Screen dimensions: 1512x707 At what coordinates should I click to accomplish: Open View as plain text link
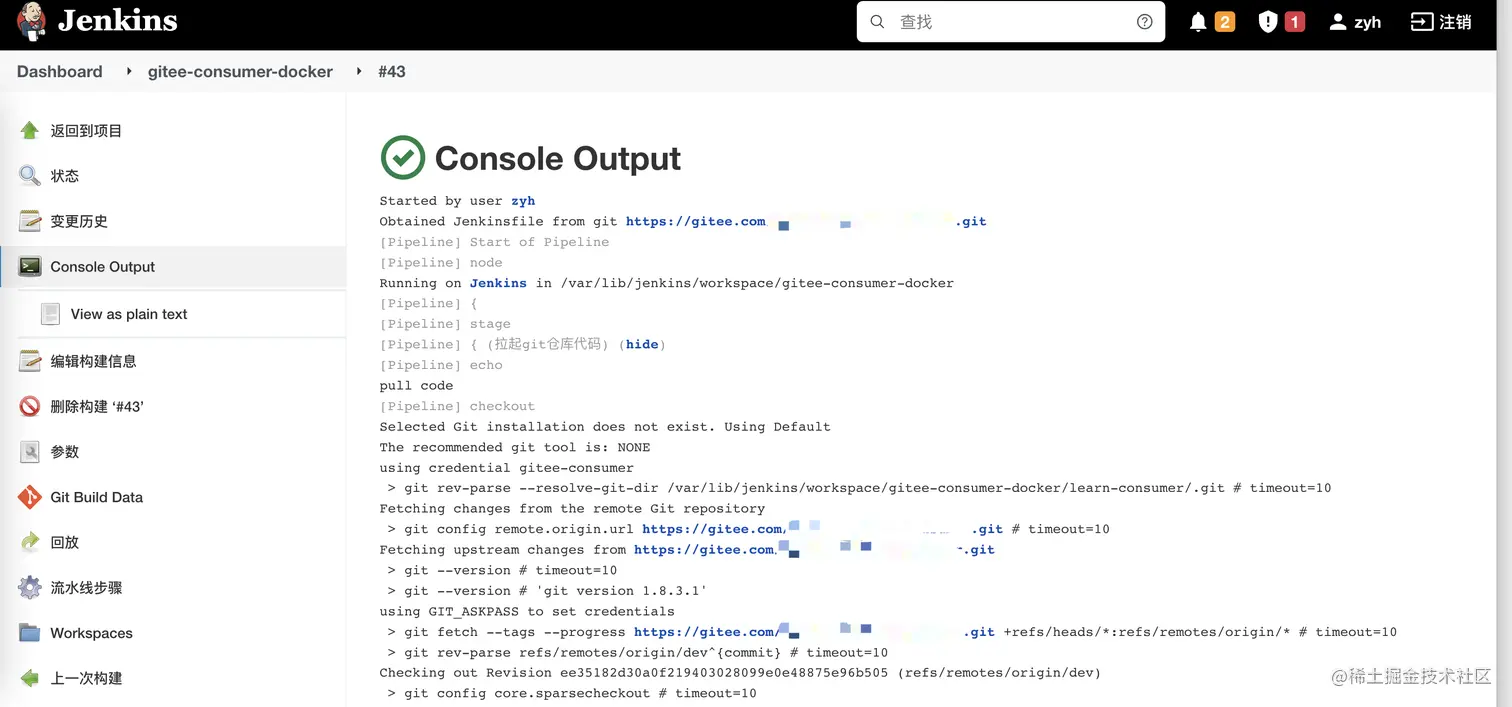coord(129,314)
